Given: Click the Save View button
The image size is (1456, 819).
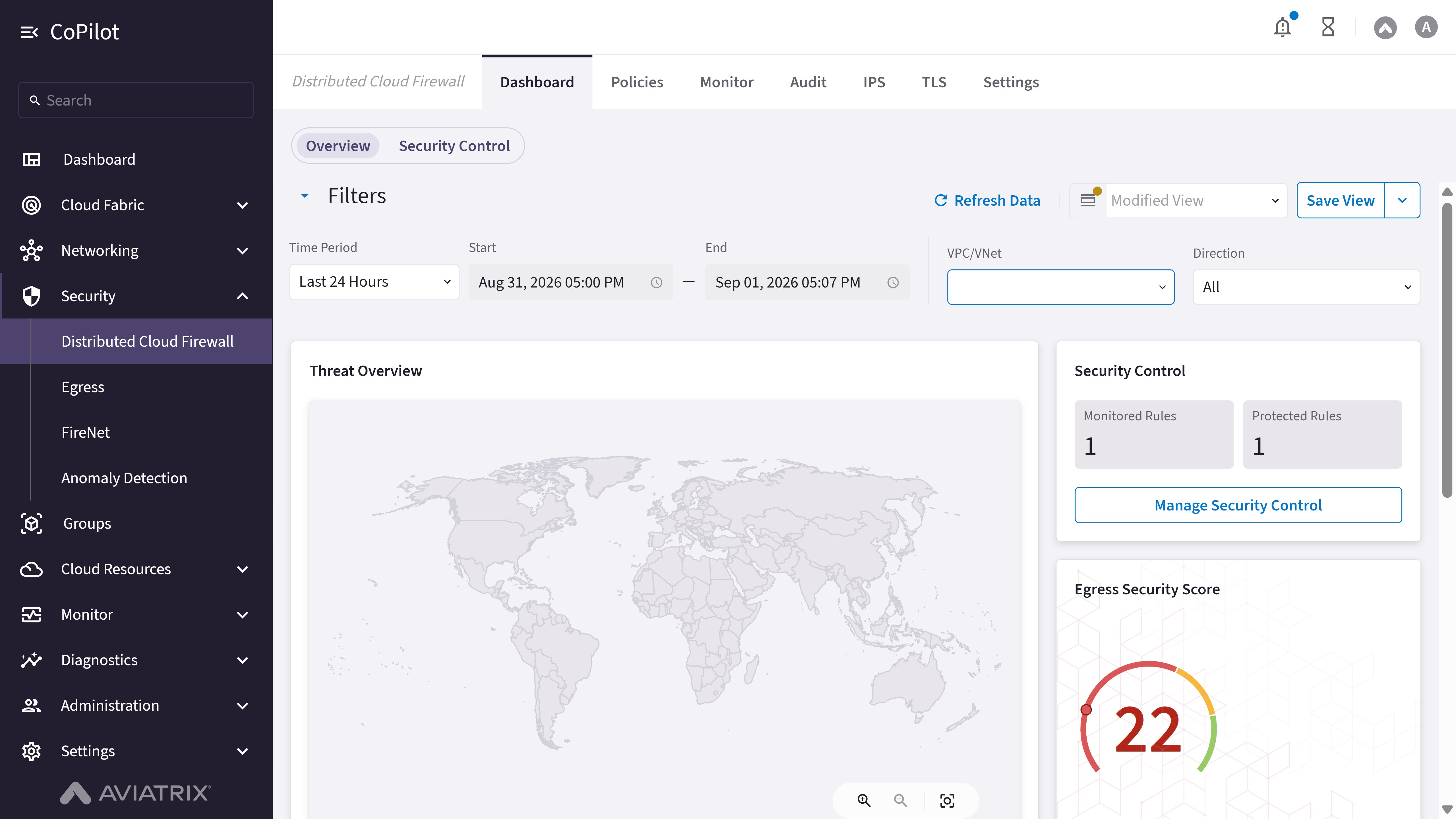Looking at the screenshot, I should (x=1340, y=200).
